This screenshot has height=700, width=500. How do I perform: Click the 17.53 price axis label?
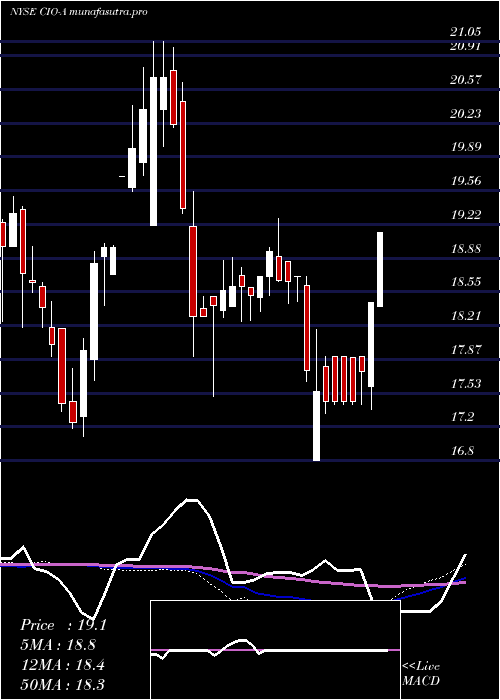466,383
